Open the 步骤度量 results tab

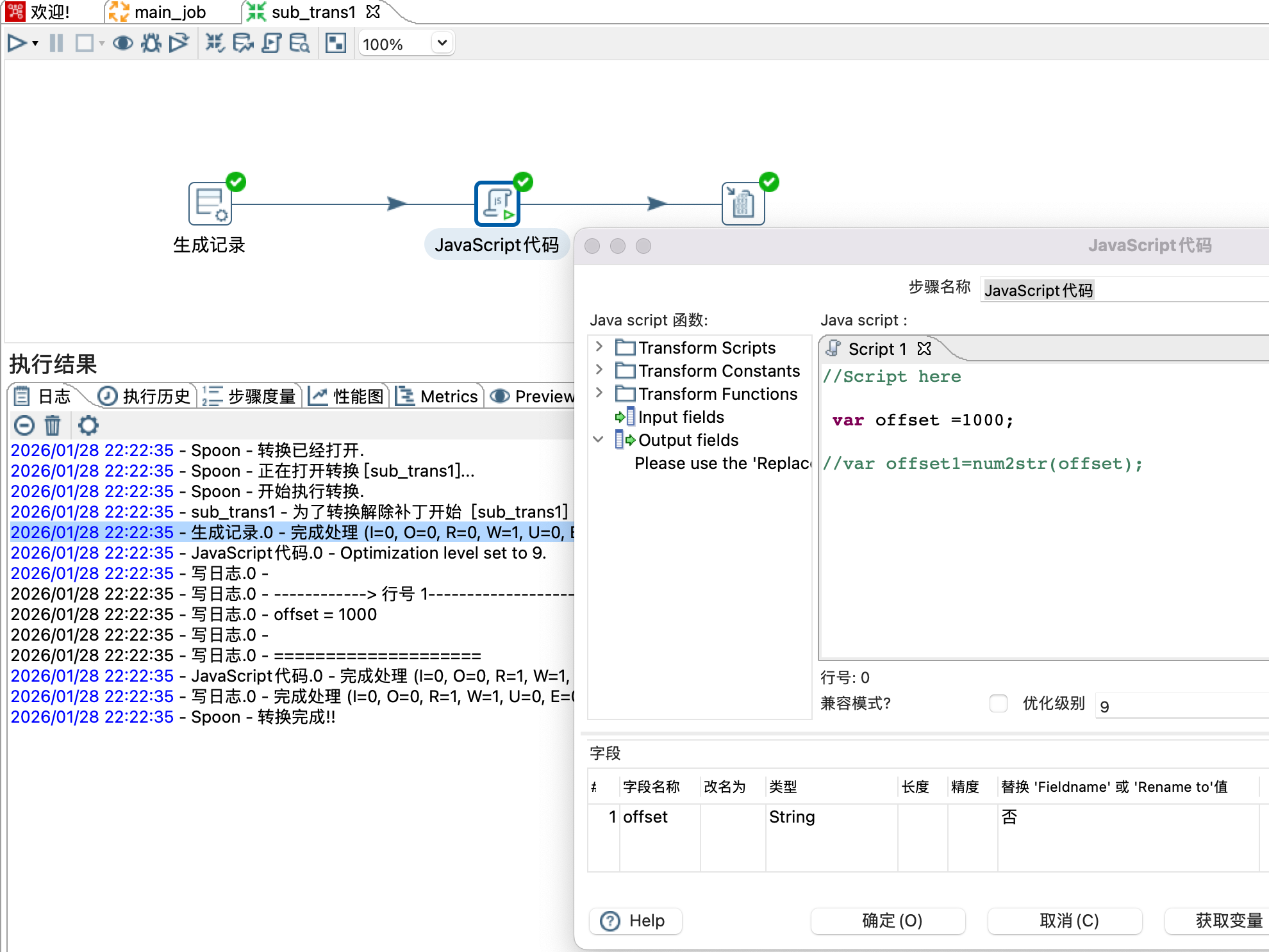(250, 397)
